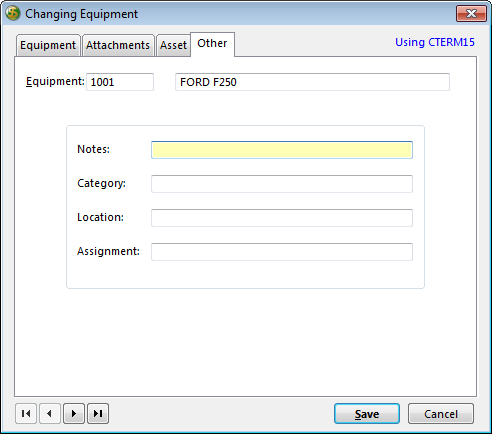The height and width of the screenshot is (434, 492).
Task: Click the Equipment field label
Action: [x=55, y=82]
